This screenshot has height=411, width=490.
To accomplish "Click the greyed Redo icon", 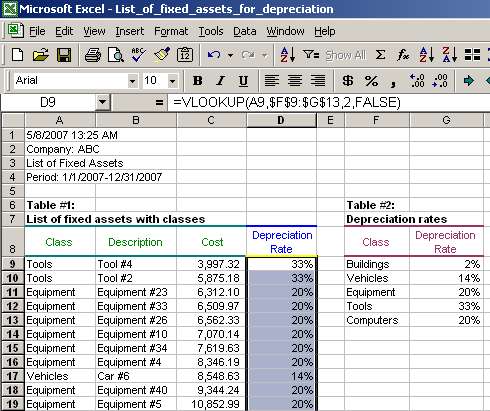I will point(248,55).
